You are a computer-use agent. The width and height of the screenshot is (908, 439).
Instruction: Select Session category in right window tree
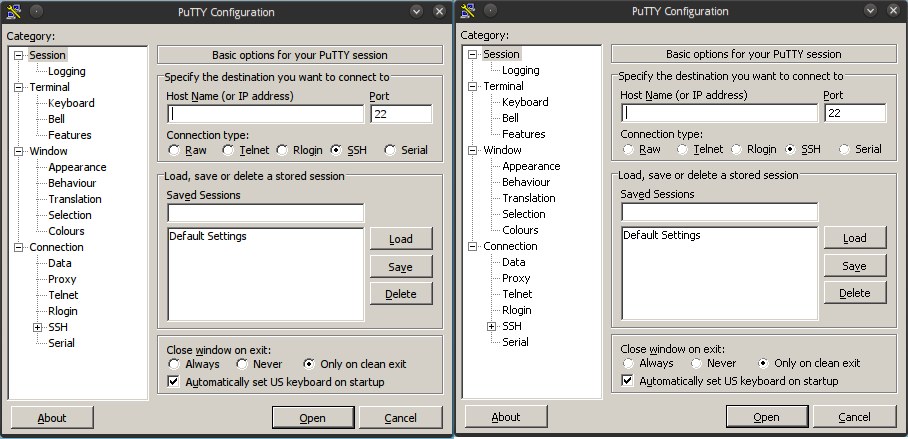coord(501,54)
